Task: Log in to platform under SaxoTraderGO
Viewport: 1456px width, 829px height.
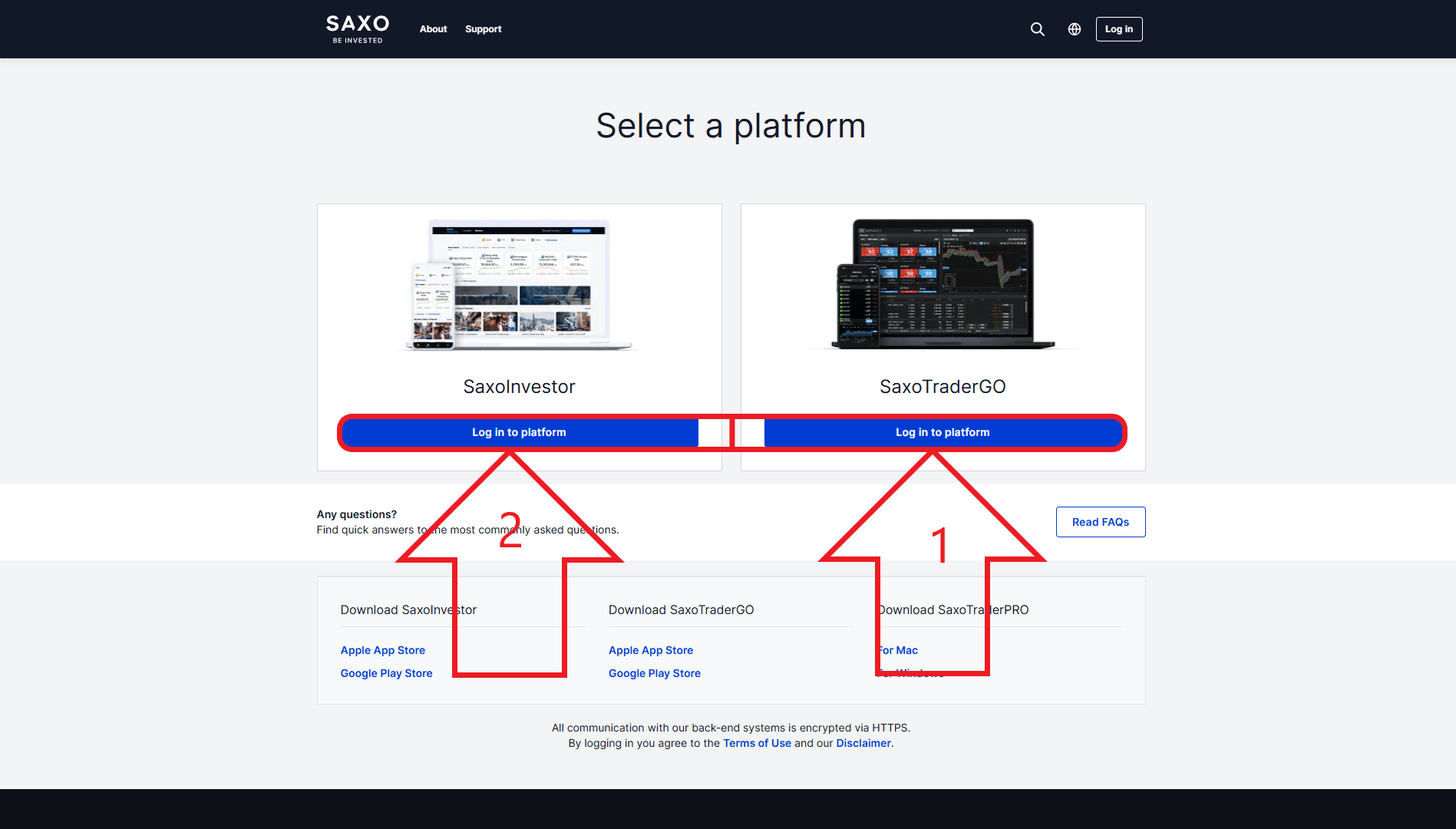Action: 943,432
